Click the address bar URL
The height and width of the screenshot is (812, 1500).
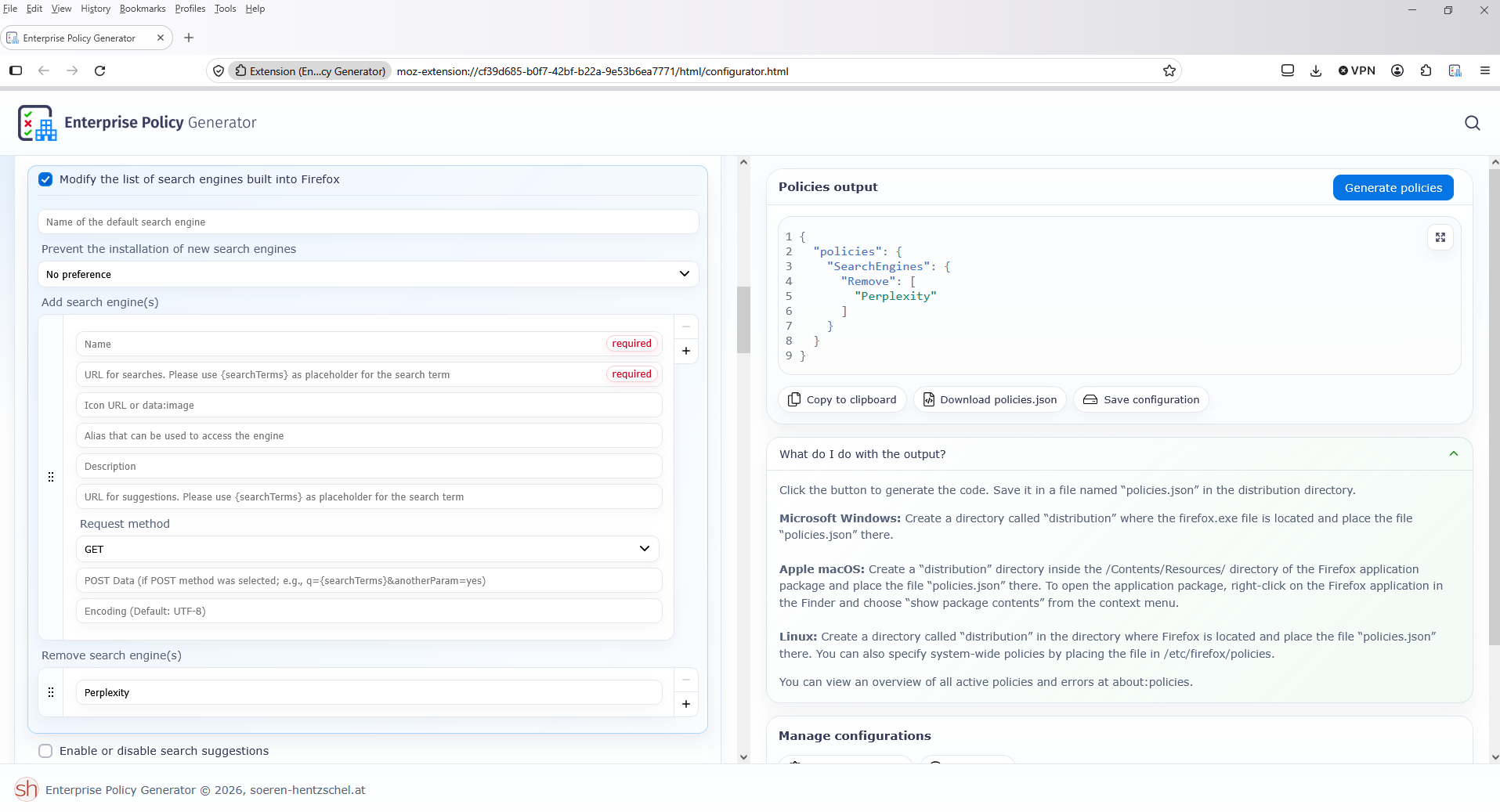point(592,70)
